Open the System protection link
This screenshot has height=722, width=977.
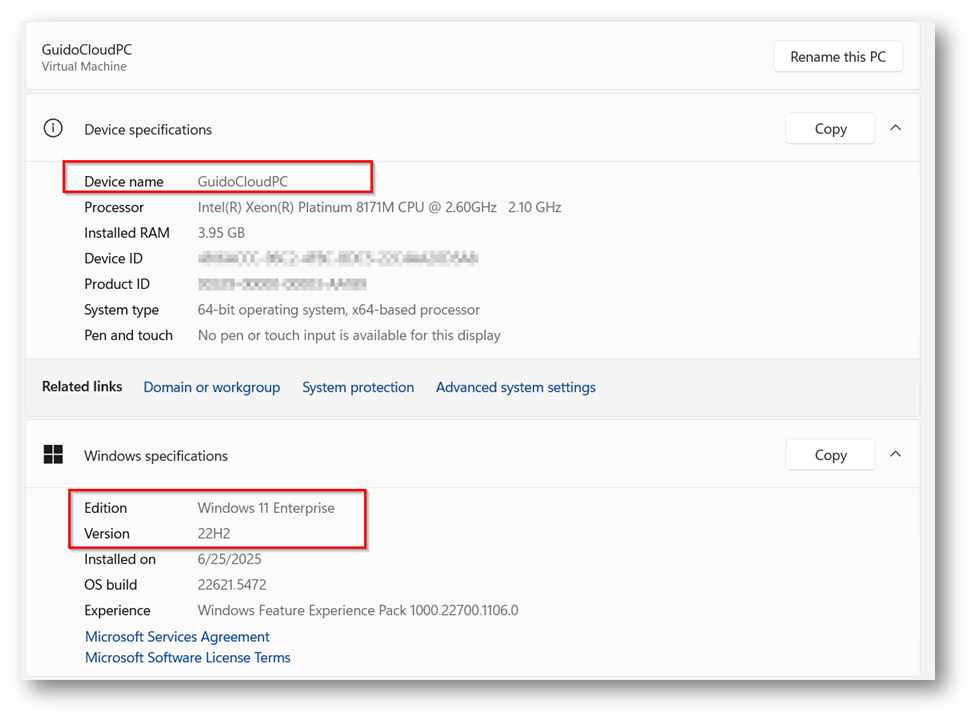[358, 388]
